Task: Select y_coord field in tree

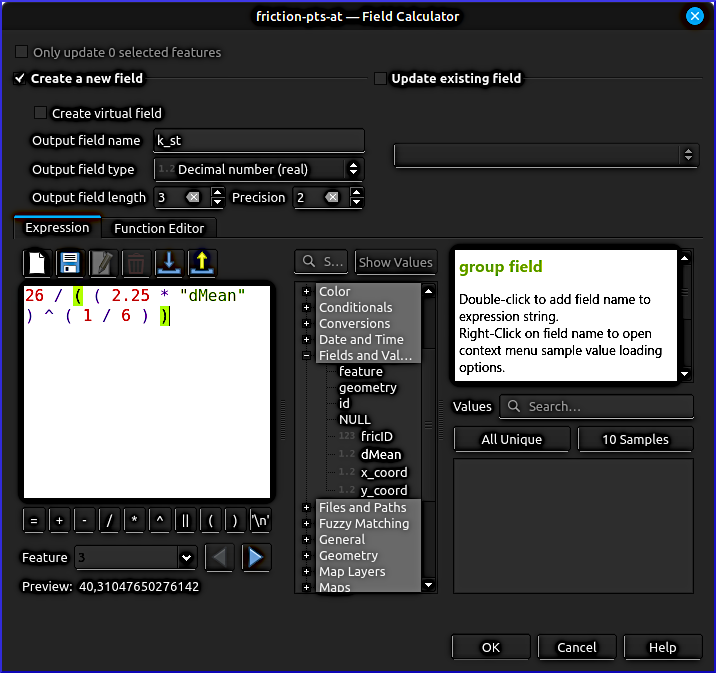Action: 384,490
